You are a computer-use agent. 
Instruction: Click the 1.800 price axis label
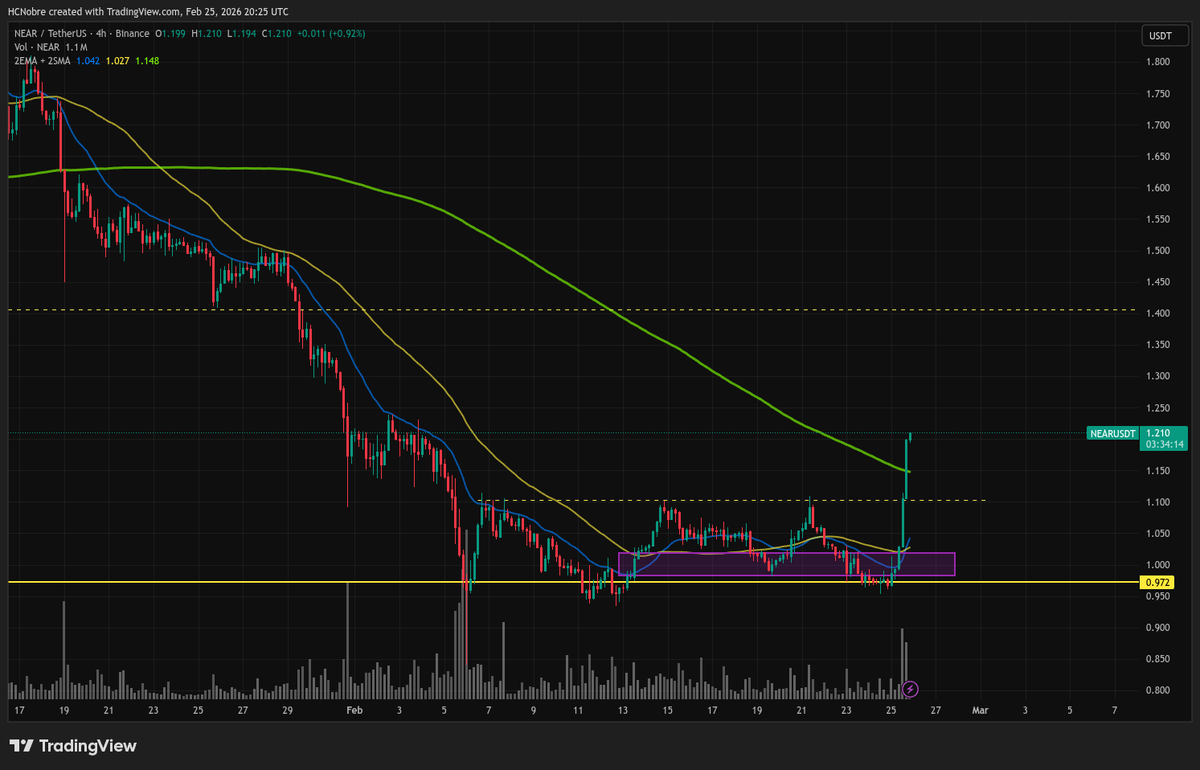(1157, 62)
